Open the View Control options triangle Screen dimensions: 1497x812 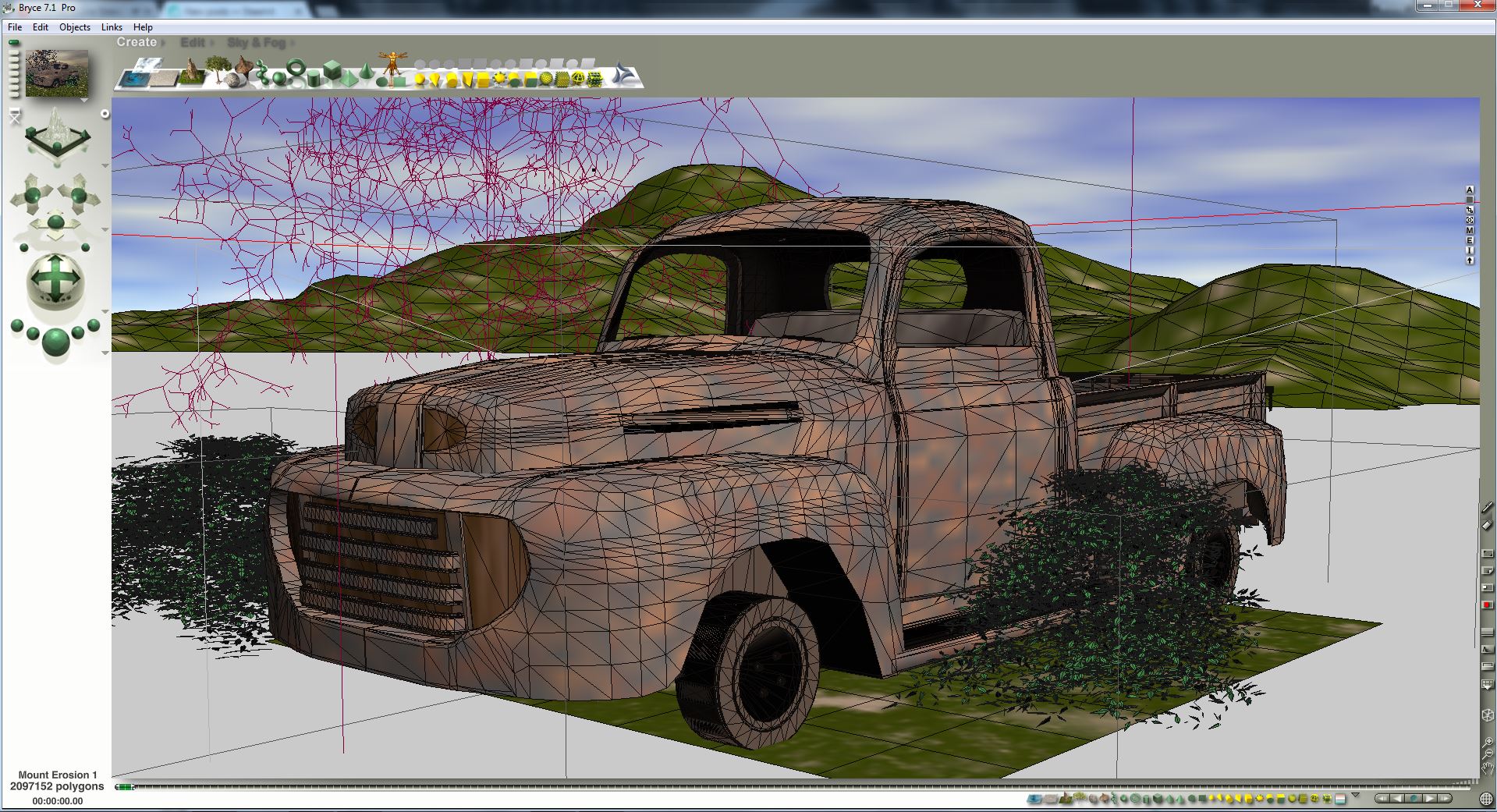pos(105,165)
